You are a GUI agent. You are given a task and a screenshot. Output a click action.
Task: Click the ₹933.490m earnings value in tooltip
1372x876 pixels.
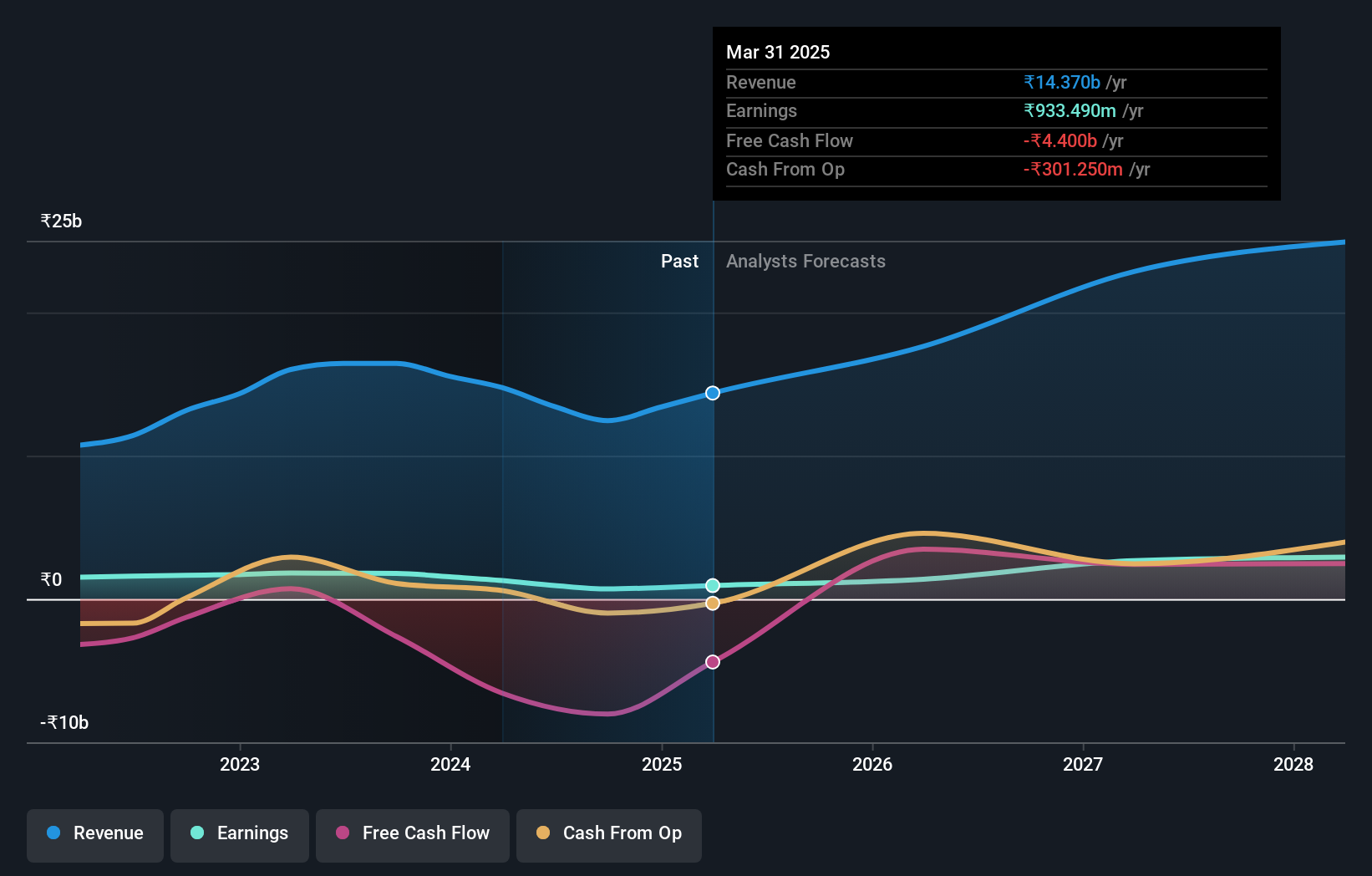tap(1070, 110)
